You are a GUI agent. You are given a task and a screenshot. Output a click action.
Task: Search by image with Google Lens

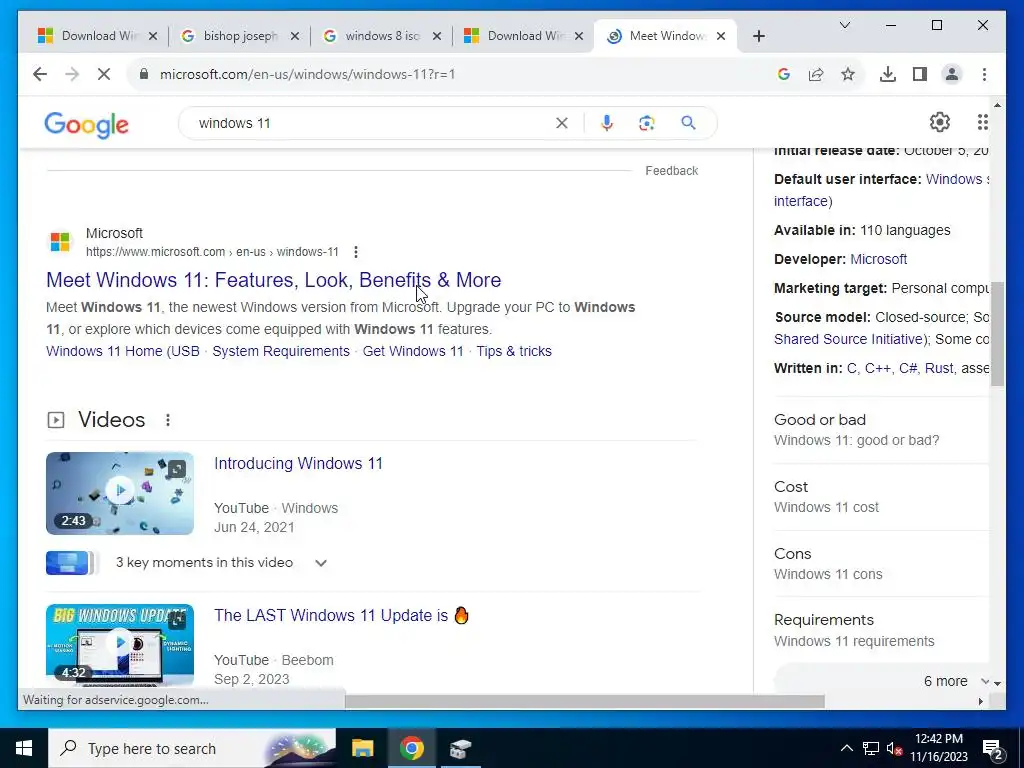click(647, 123)
